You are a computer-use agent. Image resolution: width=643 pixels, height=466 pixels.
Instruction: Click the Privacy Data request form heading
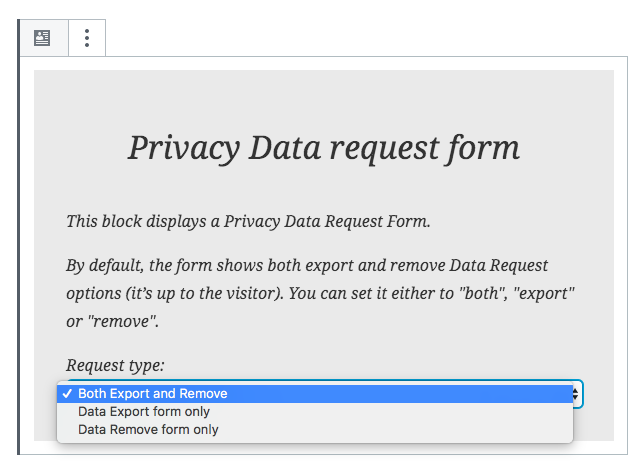[324, 148]
